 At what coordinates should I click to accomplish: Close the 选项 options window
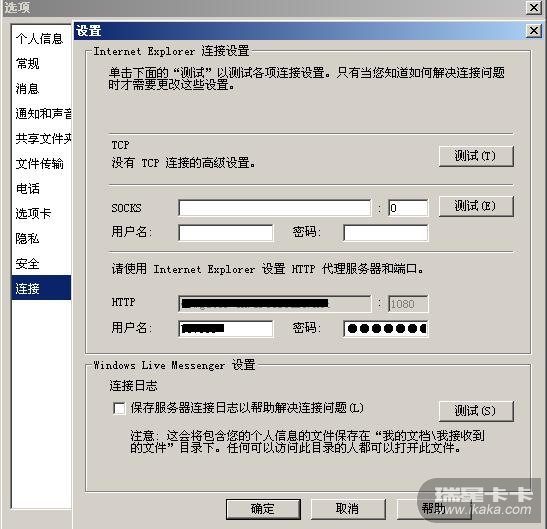pos(533,7)
